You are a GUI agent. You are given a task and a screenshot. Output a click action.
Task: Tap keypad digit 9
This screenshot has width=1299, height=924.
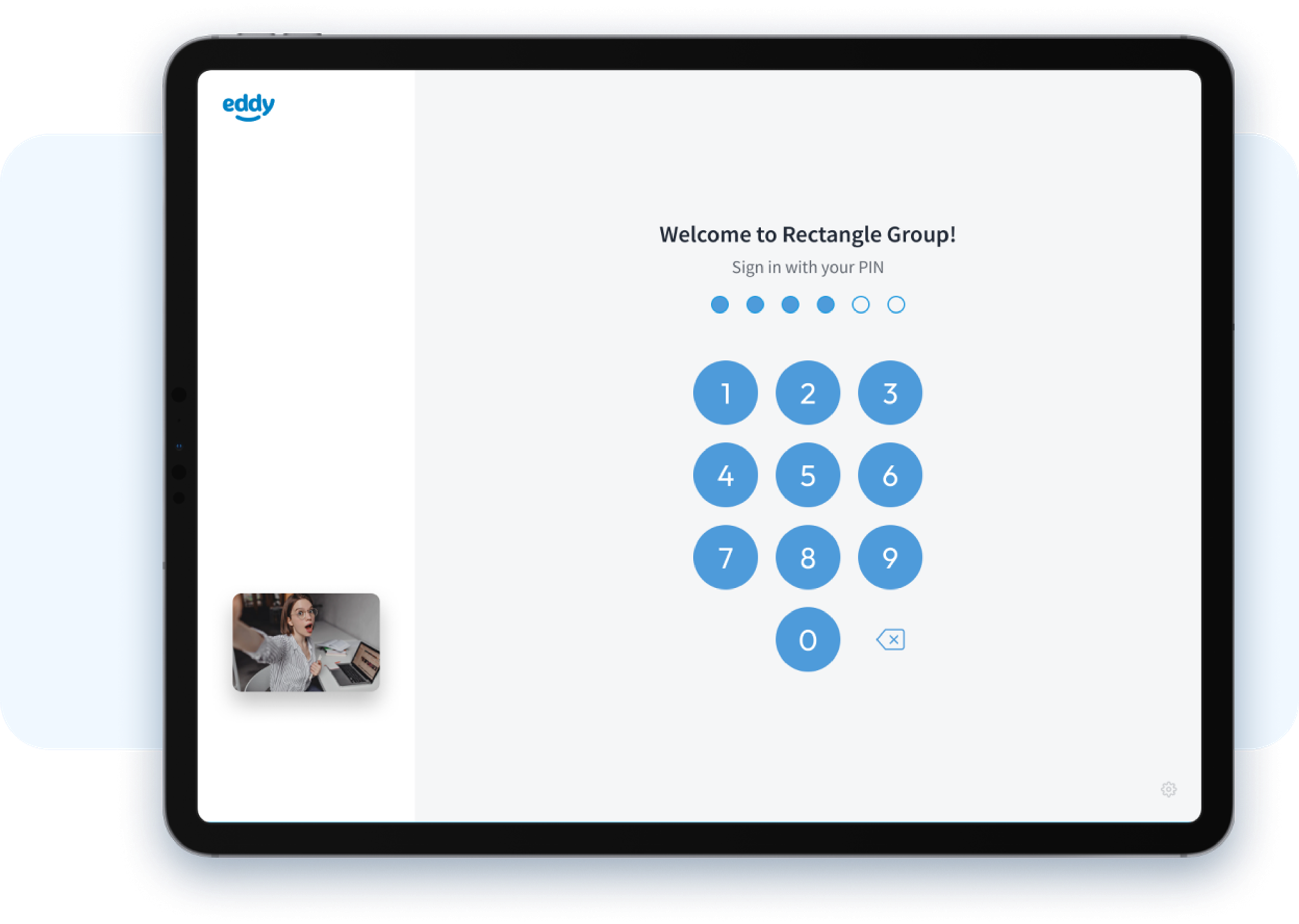(x=890, y=557)
